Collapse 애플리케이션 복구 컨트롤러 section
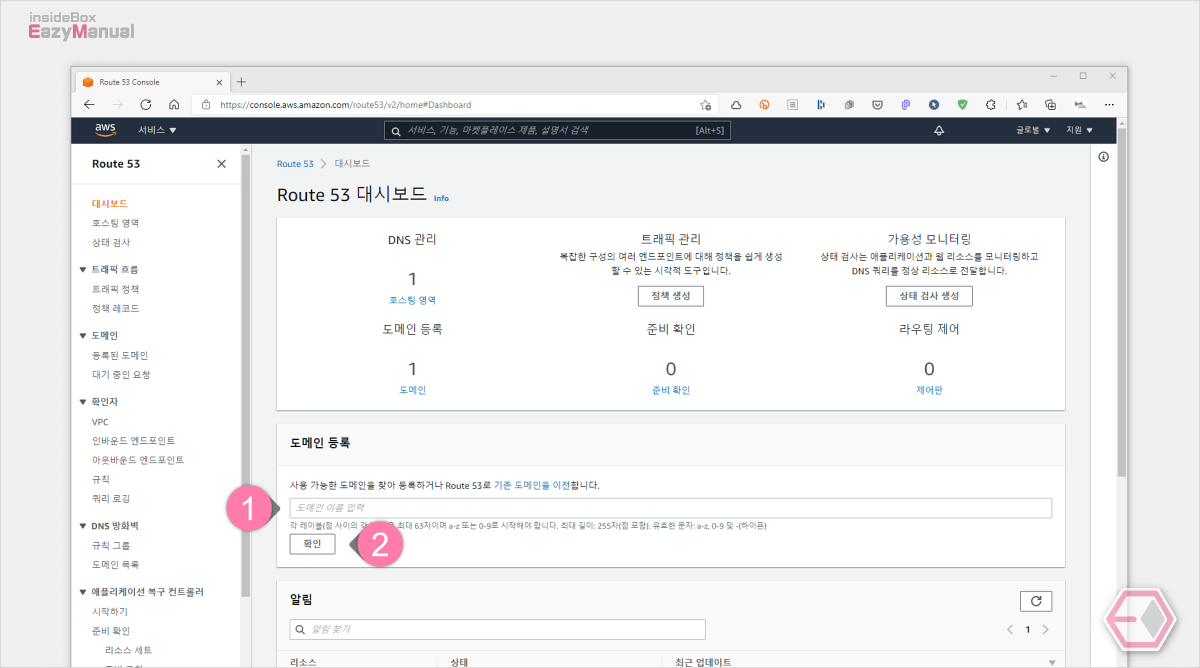This screenshot has width=1200, height=668. pyautogui.click(x=83, y=592)
